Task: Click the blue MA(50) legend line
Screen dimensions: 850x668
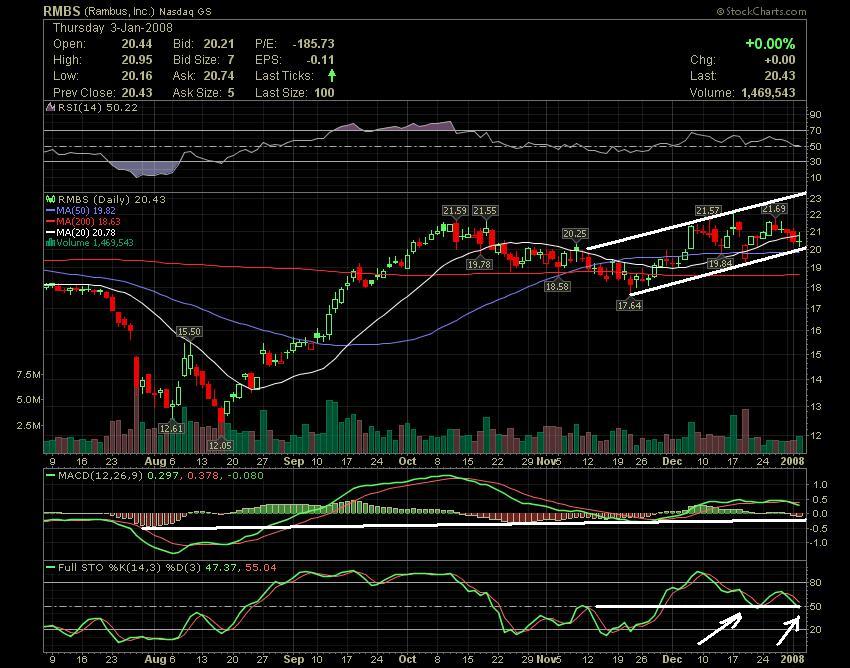Action: (51, 210)
